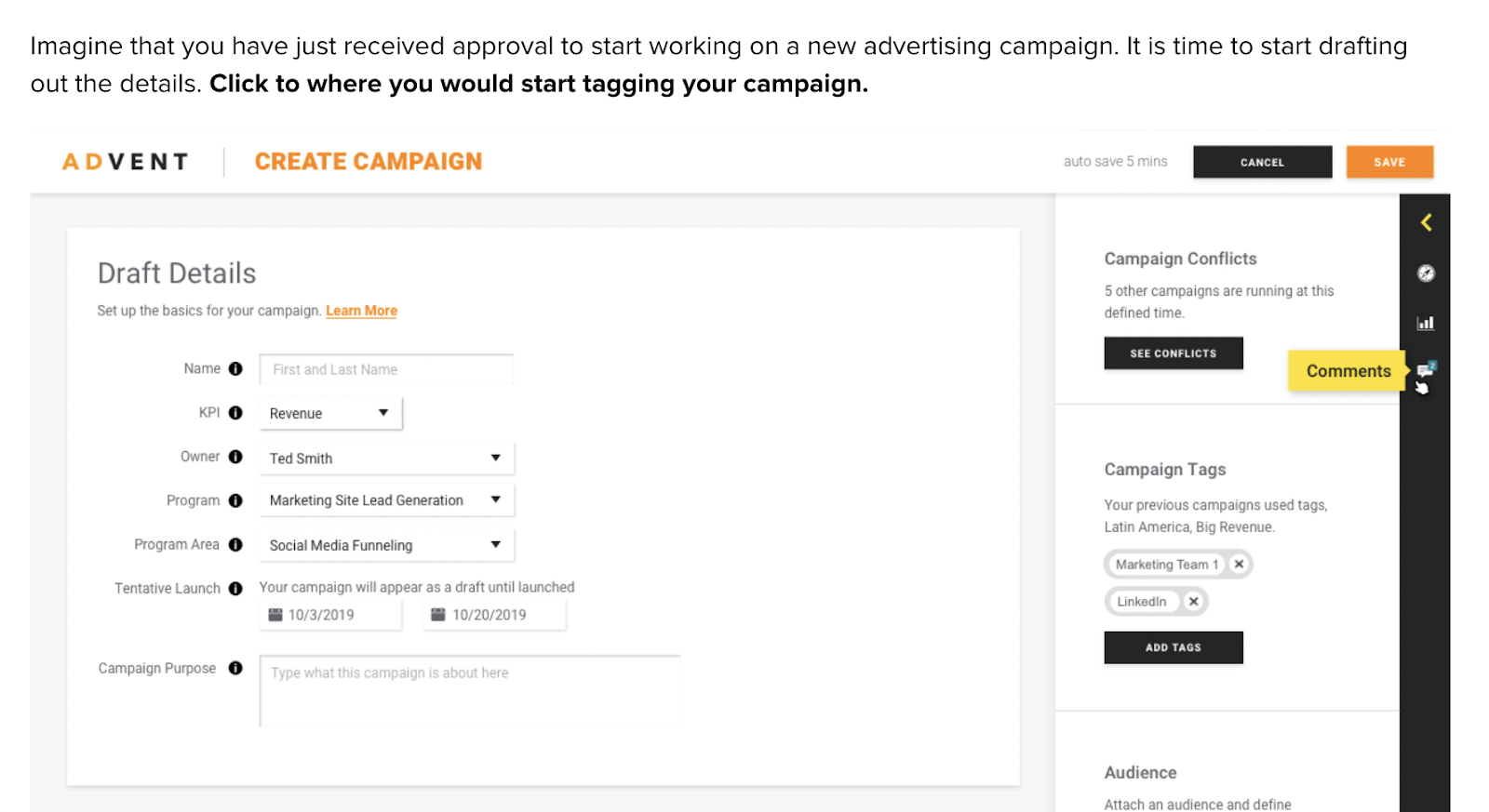Image resolution: width=1489 pixels, height=812 pixels.
Task: Click the See Conflicts button
Action: pos(1173,353)
